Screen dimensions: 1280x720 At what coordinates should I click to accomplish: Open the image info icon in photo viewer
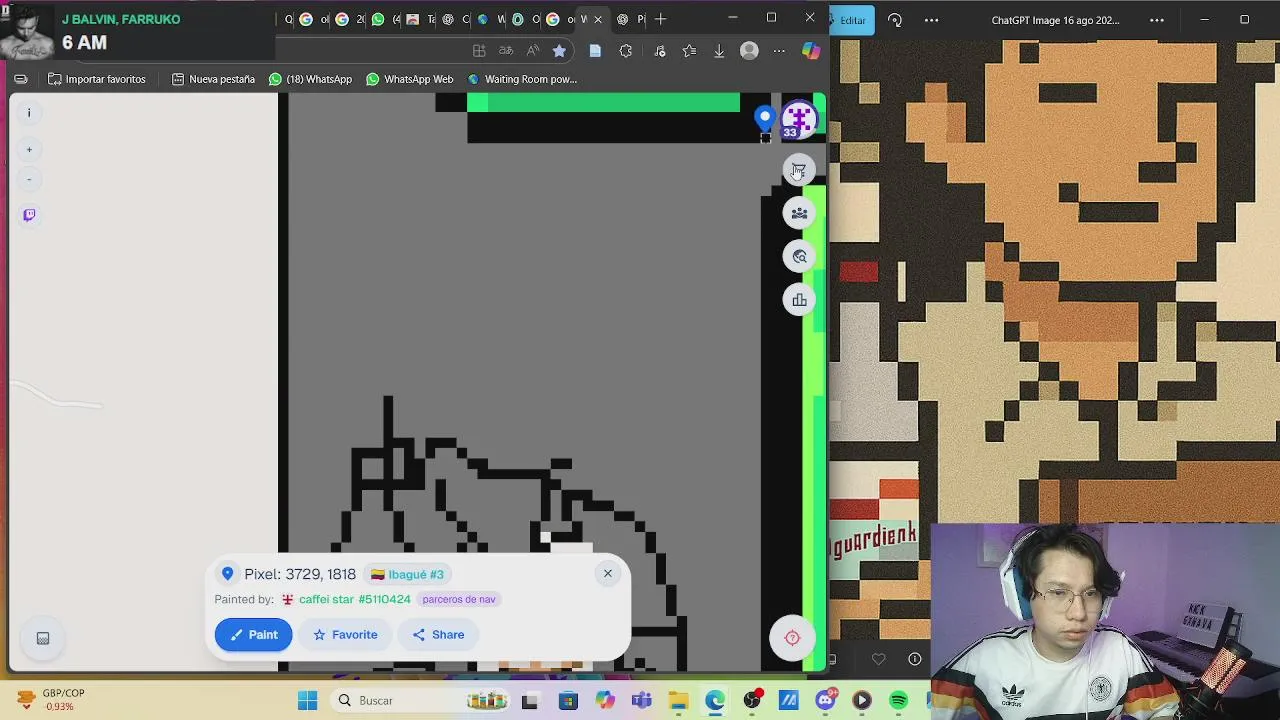[x=915, y=659]
